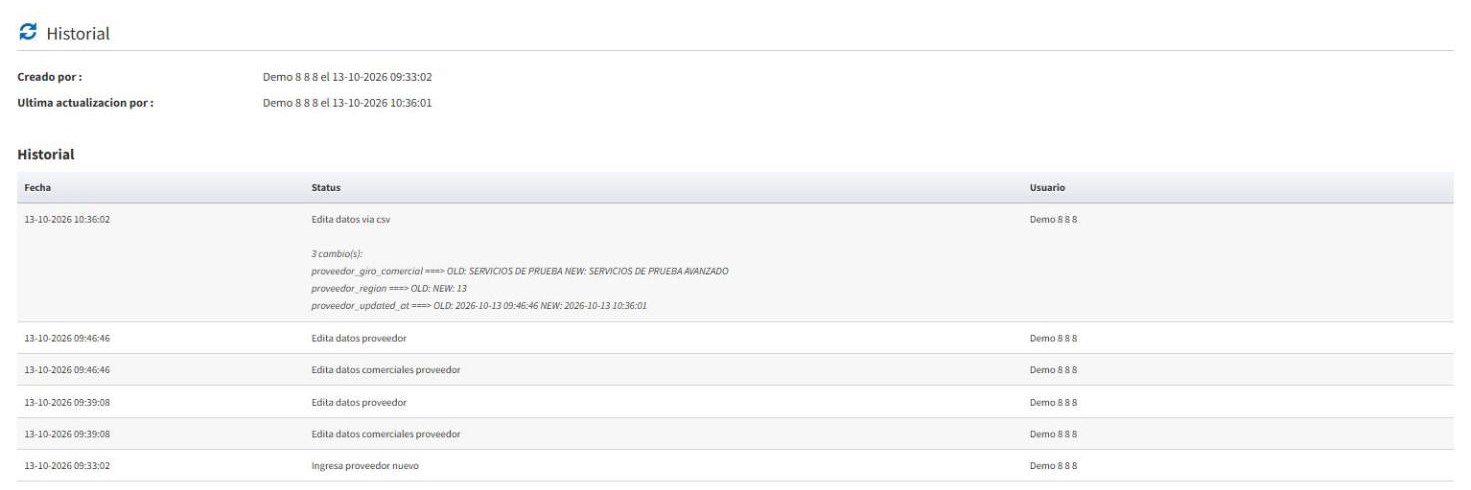Screen dimensions: 1471x490
Task: Click date cell '13-10-2026 09:33:02' in the table
Action: tap(67, 466)
